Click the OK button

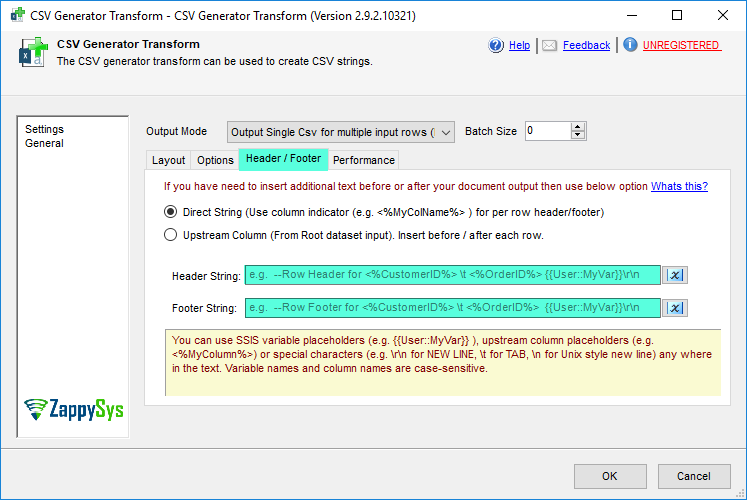[610, 476]
